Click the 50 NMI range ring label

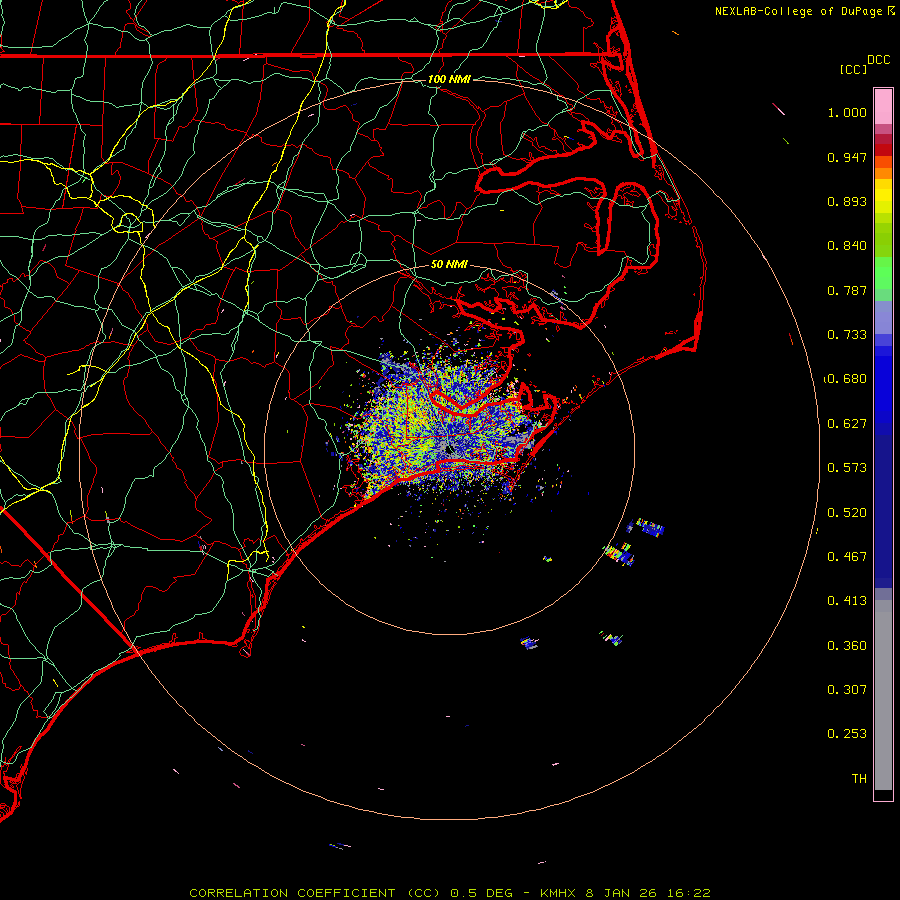[449, 264]
